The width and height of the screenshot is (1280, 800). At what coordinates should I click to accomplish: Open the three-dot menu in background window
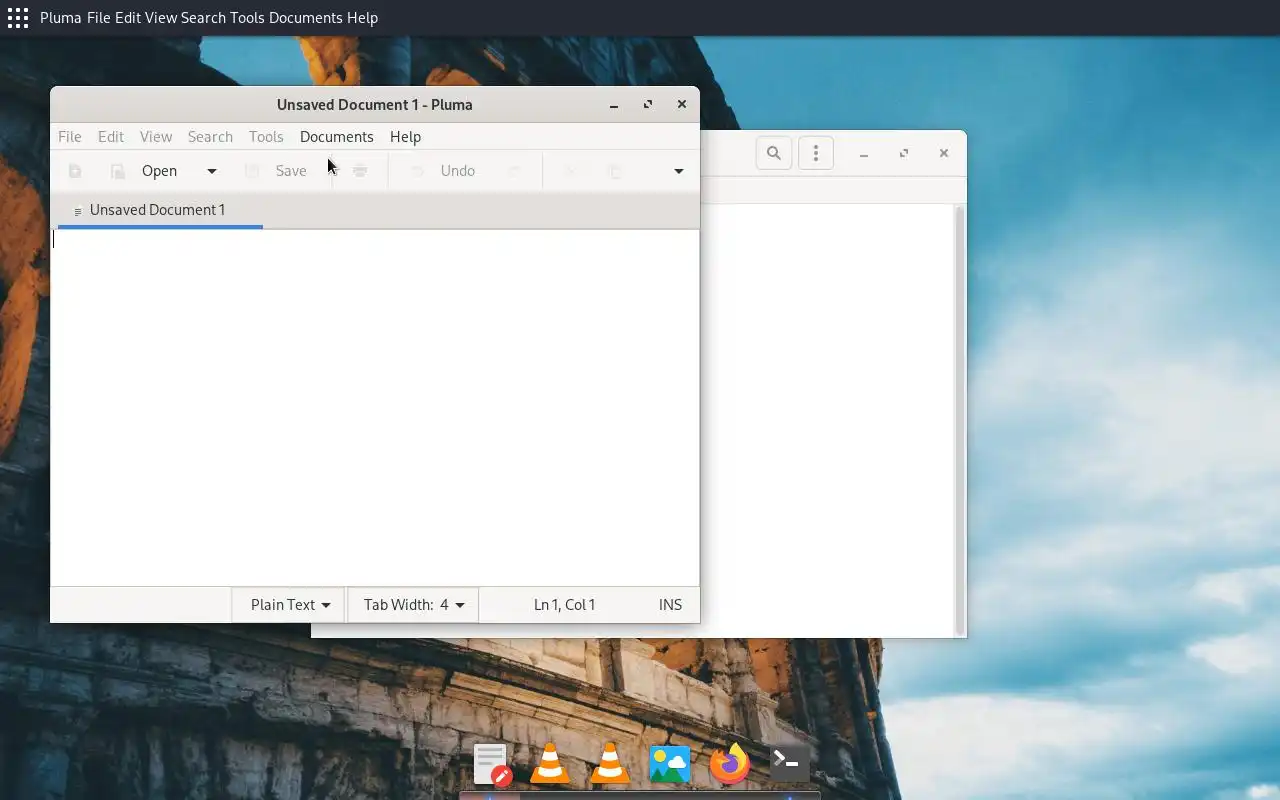(x=816, y=153)
